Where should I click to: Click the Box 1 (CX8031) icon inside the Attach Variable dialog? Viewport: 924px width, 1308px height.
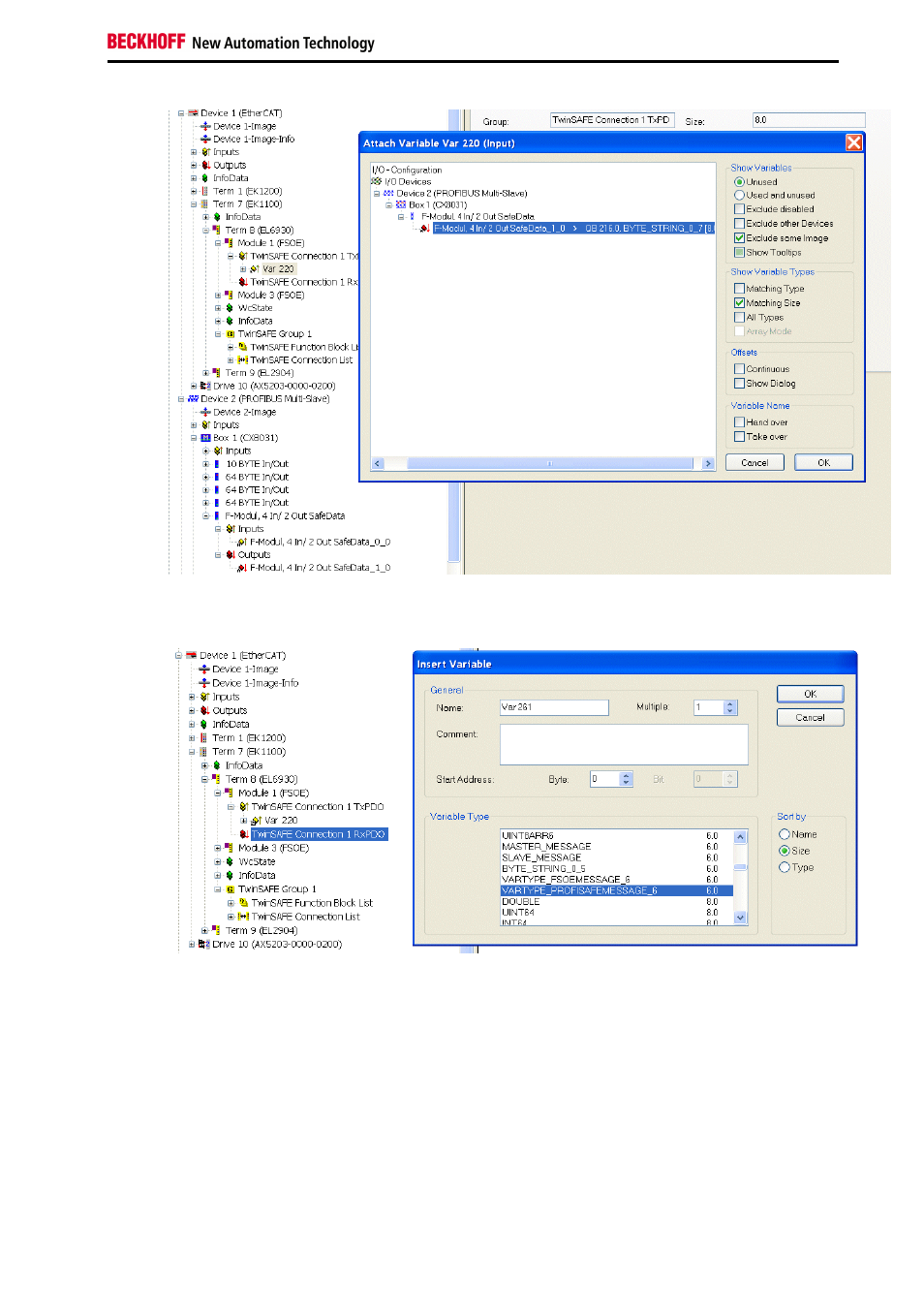tap(401, 205)
